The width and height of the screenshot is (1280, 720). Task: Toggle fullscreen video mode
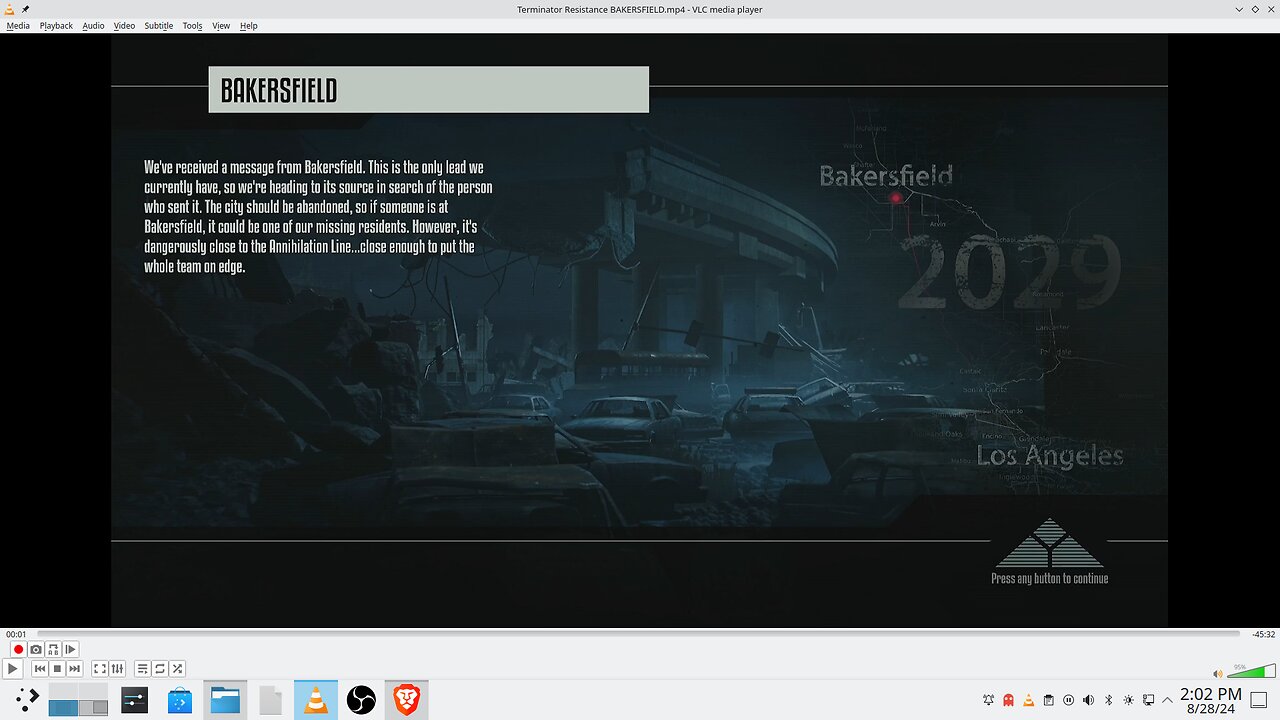pos(100,669)
